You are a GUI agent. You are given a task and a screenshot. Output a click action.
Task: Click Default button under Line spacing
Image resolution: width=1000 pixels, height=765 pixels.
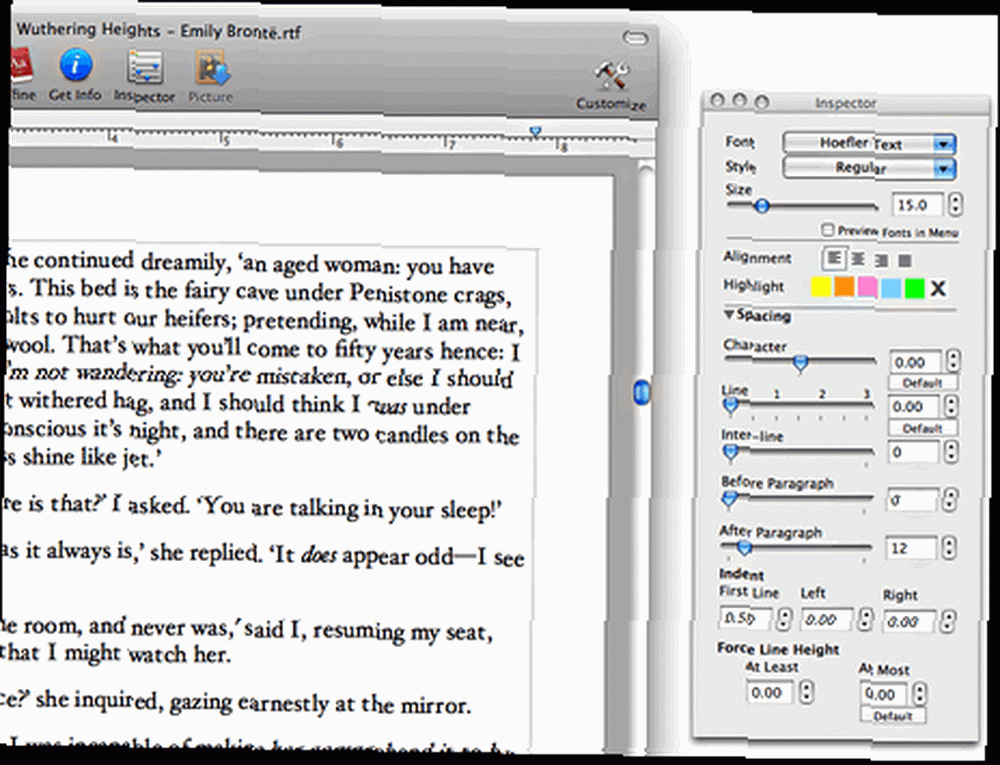pos(922,428)
